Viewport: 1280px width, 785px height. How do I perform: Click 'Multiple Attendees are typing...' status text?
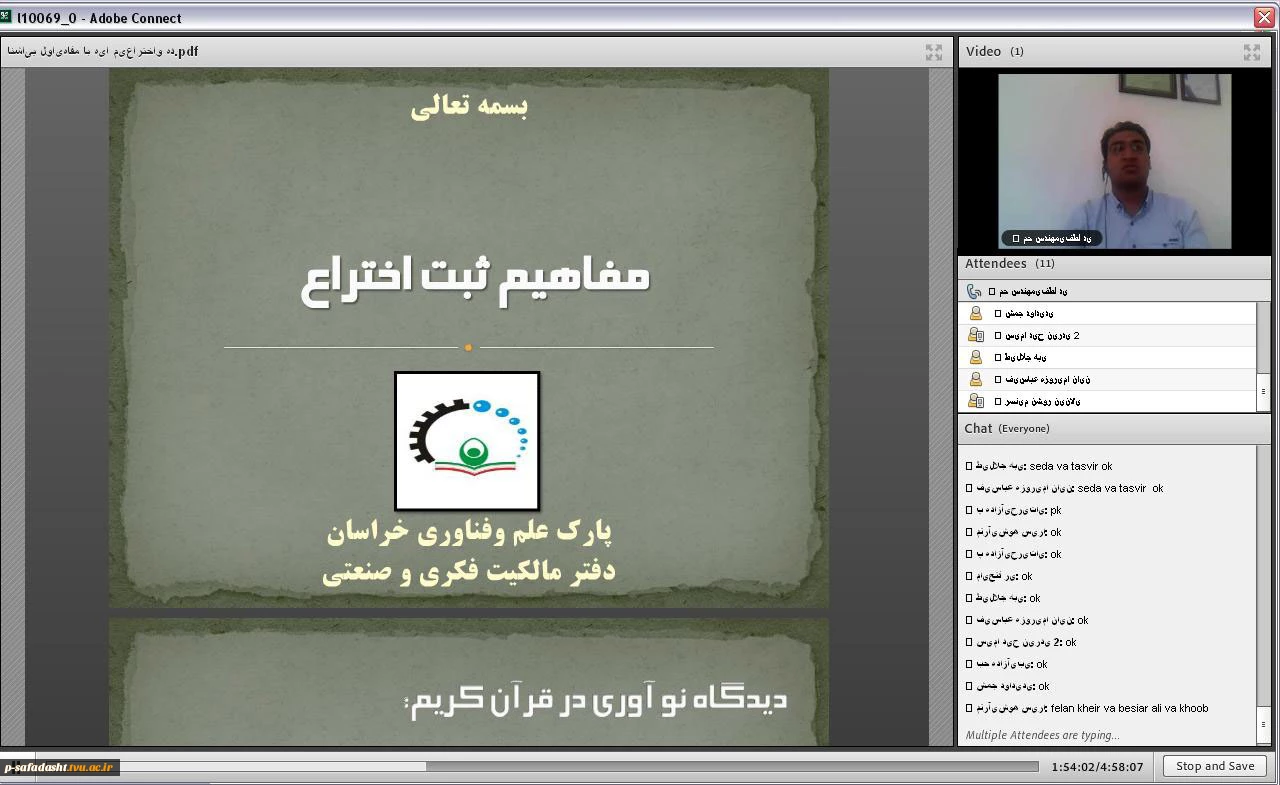tap(1042, 735)
